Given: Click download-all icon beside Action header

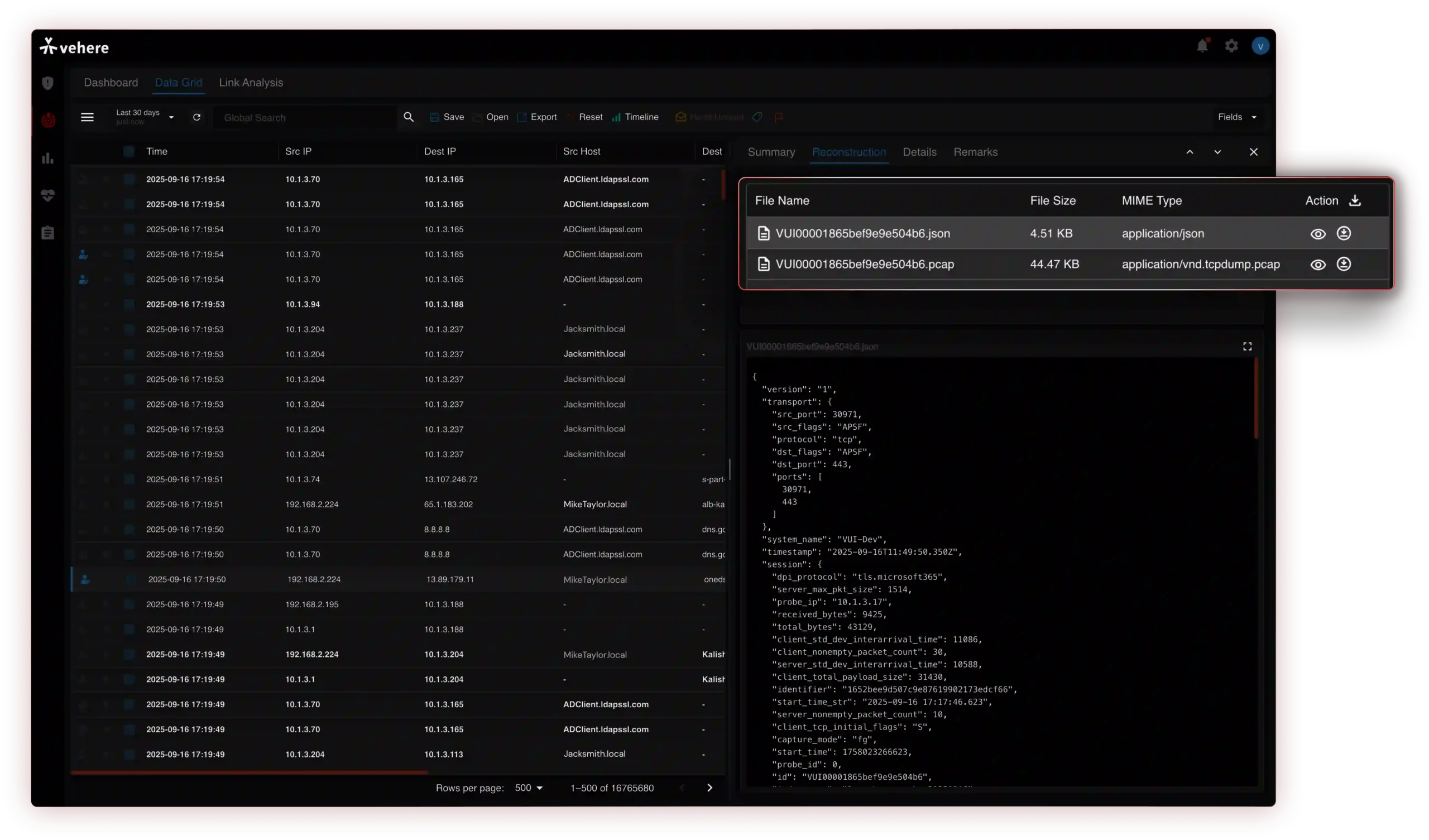Looking at the screenshot, I should pos(1355,200).
